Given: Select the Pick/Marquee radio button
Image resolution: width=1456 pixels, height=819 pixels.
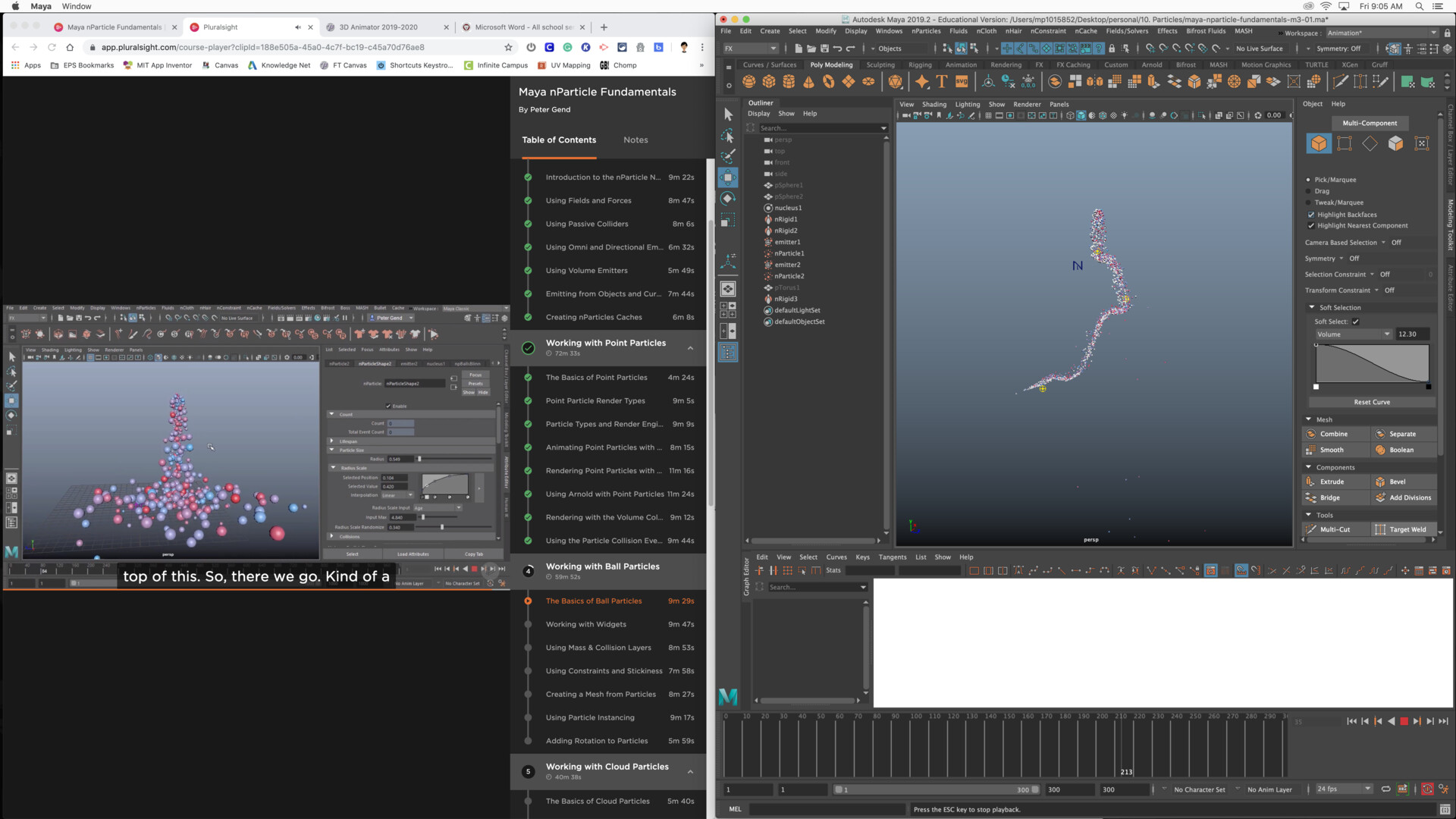Looking at the screenshot, I should click(1310, 180).
